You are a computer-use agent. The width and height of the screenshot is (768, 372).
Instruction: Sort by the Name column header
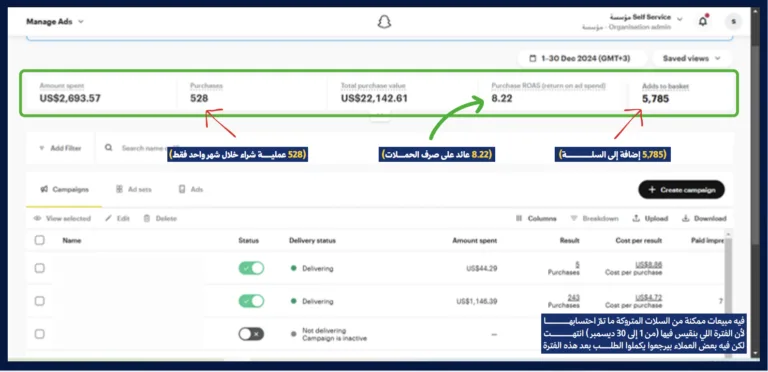pos(72,240)
